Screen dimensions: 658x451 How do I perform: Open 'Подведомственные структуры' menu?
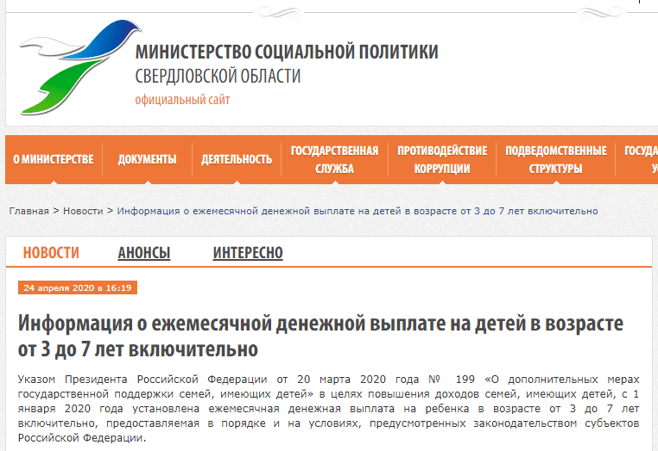click(556, 159)
